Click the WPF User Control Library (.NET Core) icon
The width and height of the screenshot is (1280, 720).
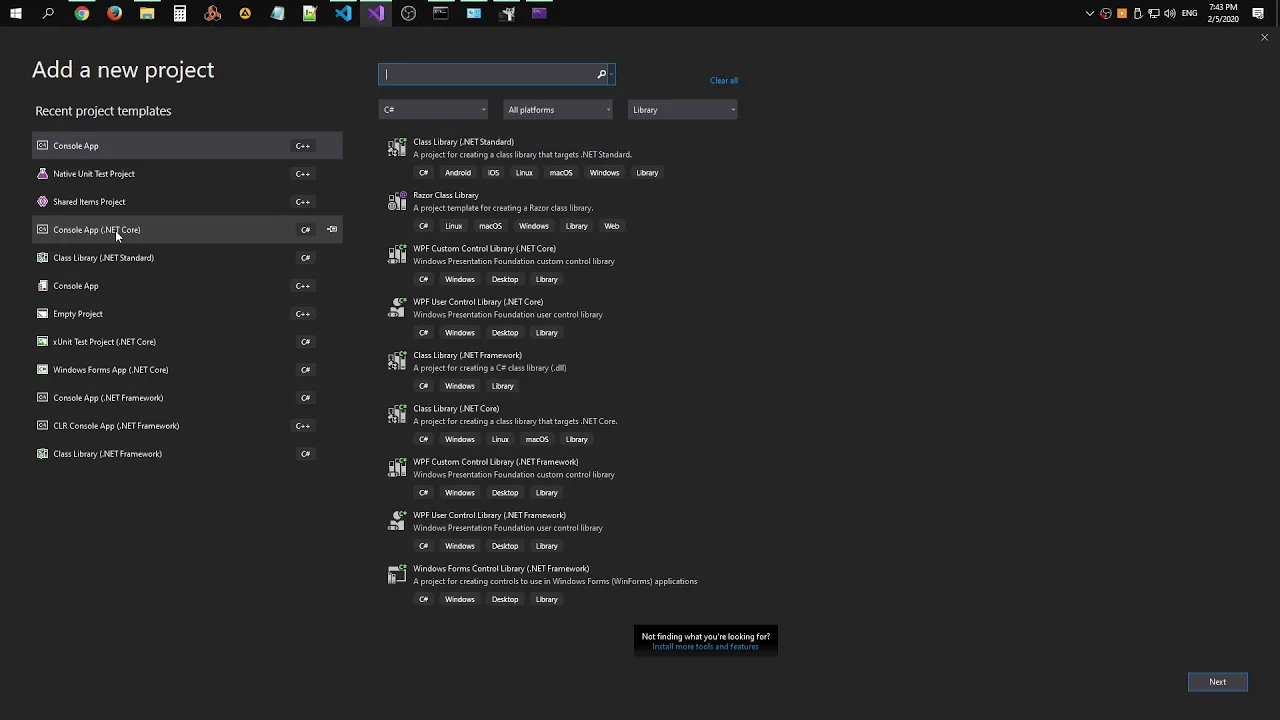pos(397,308)
